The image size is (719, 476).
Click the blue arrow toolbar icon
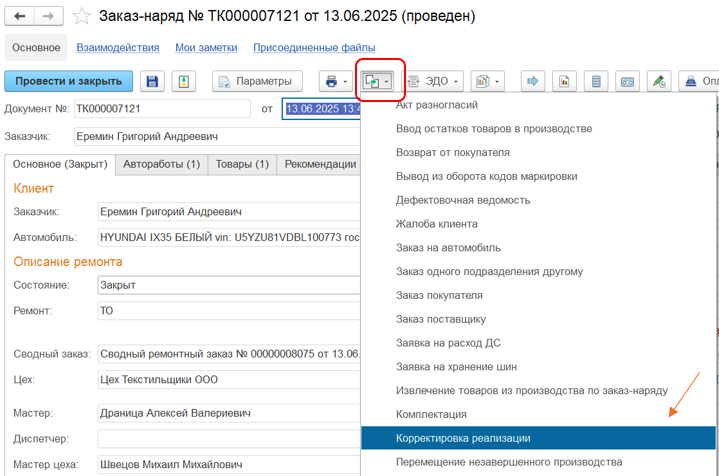533,81
